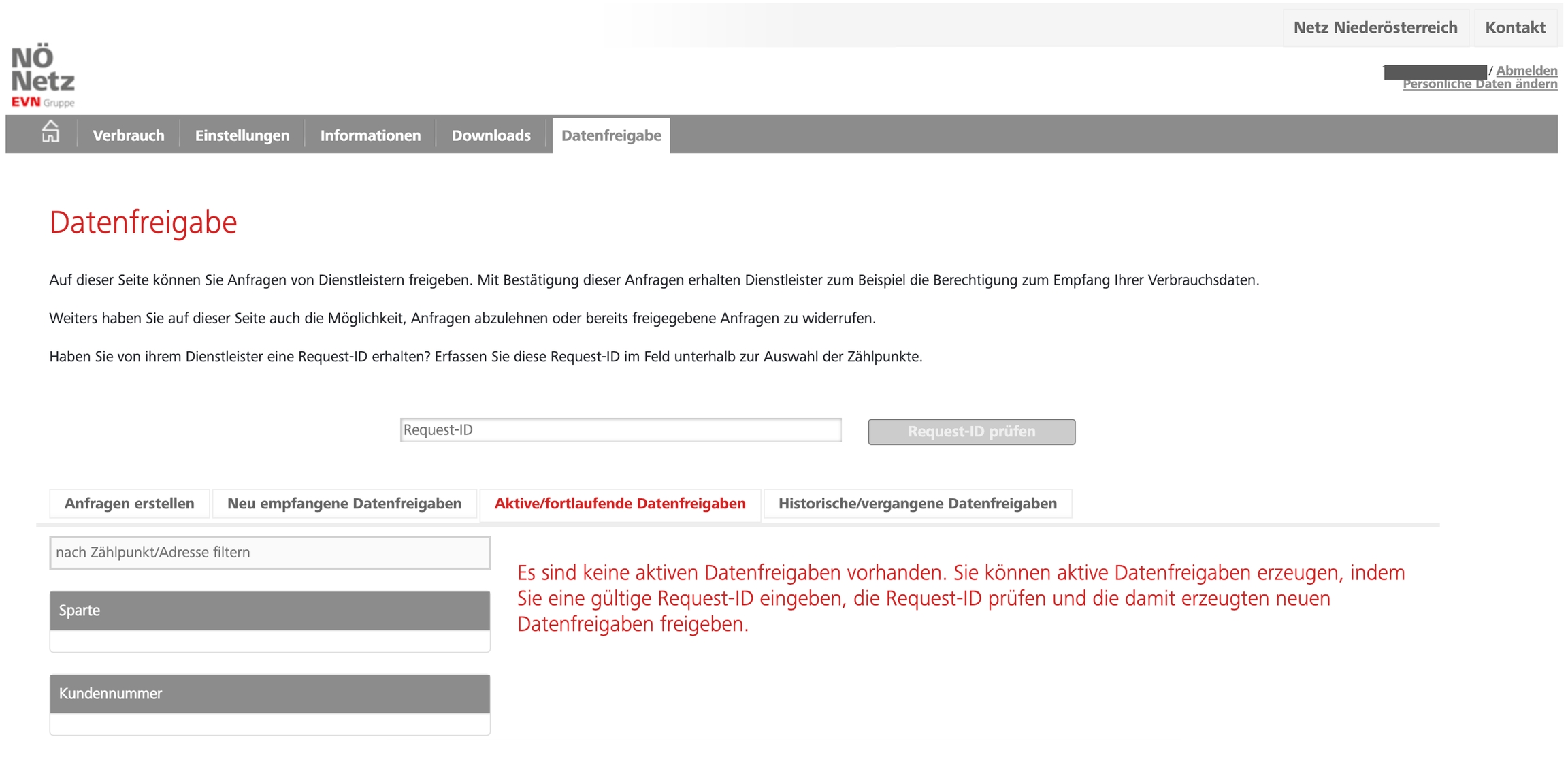This screenshot has width=1568, height=763.
Task: Focus the Request-ID input field
Action: point(620,430)
